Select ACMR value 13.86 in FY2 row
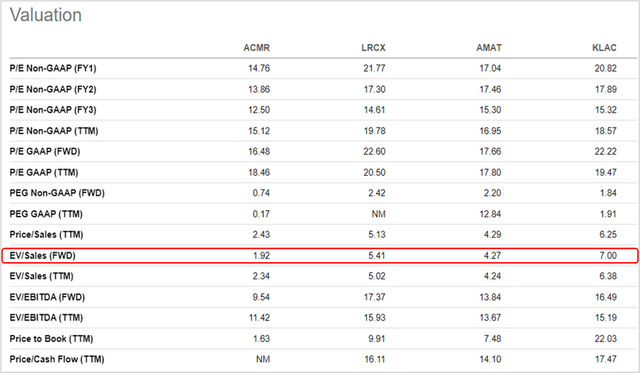 (x=259, y=89)
